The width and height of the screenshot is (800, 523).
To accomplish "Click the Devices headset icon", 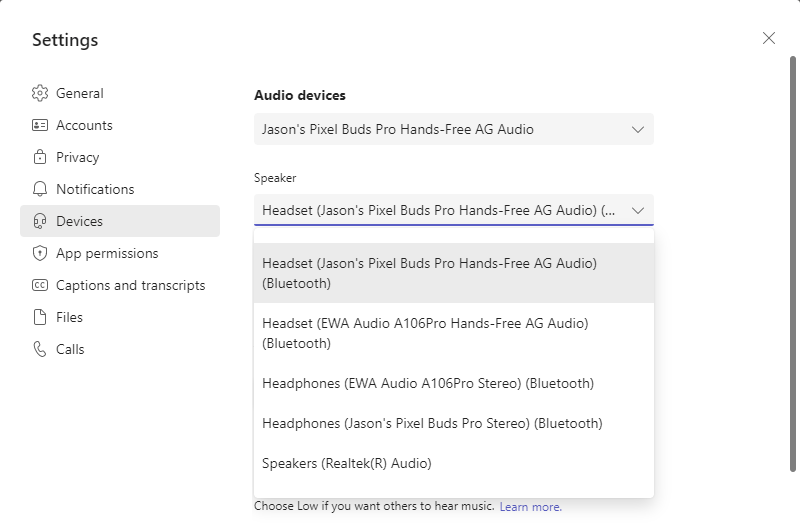I will coord(40,221).
